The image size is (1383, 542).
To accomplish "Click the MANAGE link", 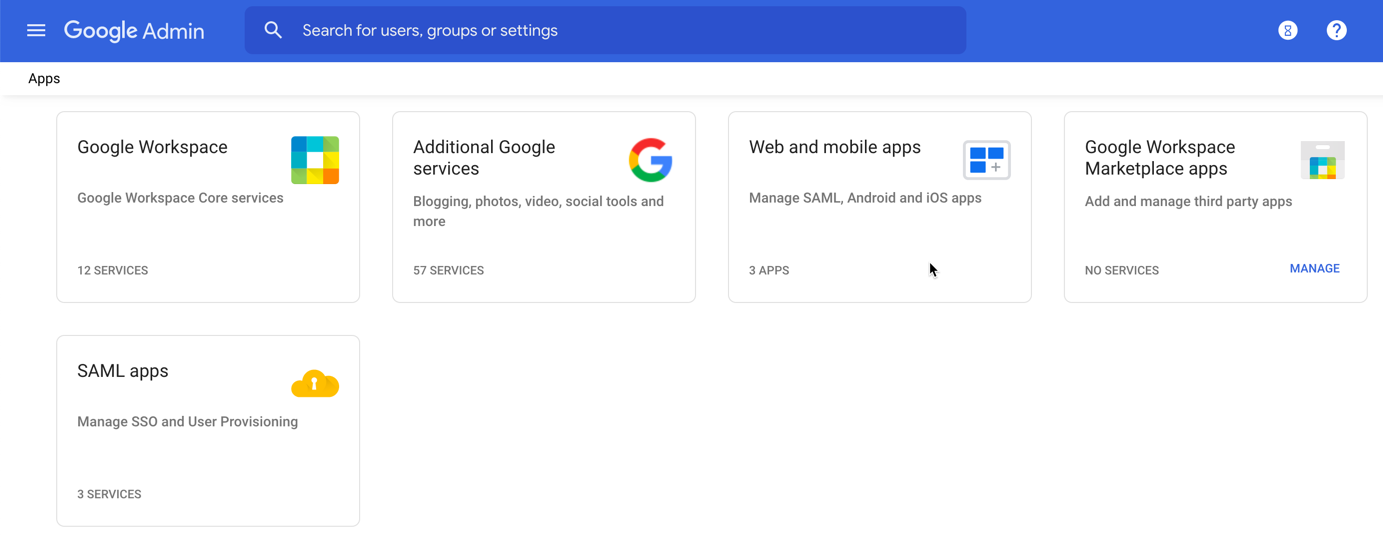I will (1314, 269).
